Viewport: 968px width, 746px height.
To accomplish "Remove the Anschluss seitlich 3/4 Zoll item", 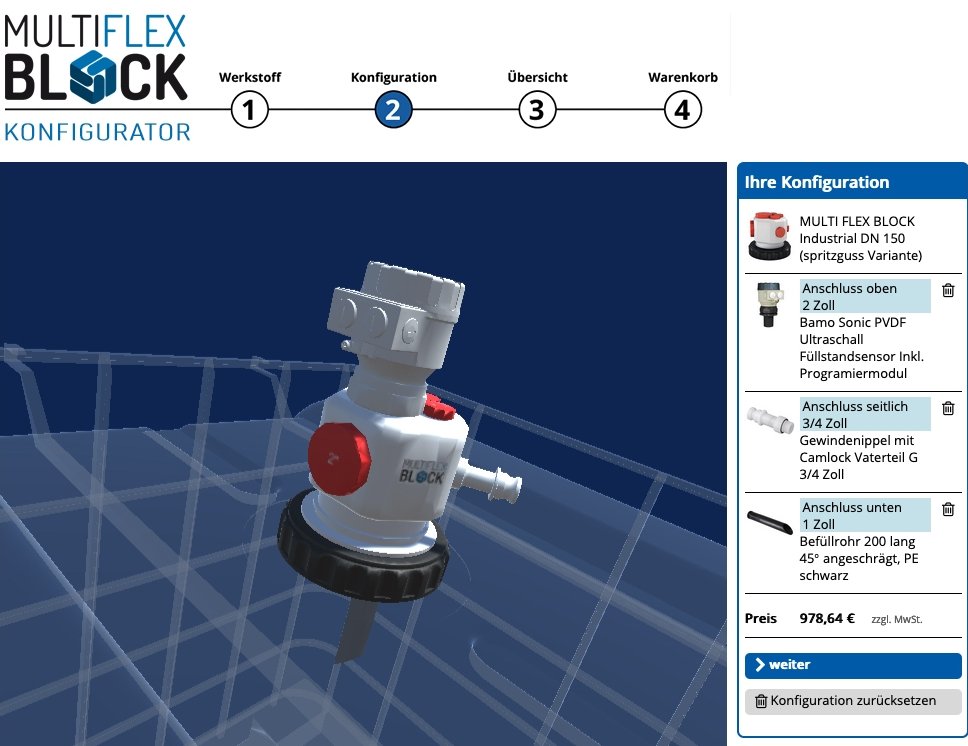I will 948,408.
